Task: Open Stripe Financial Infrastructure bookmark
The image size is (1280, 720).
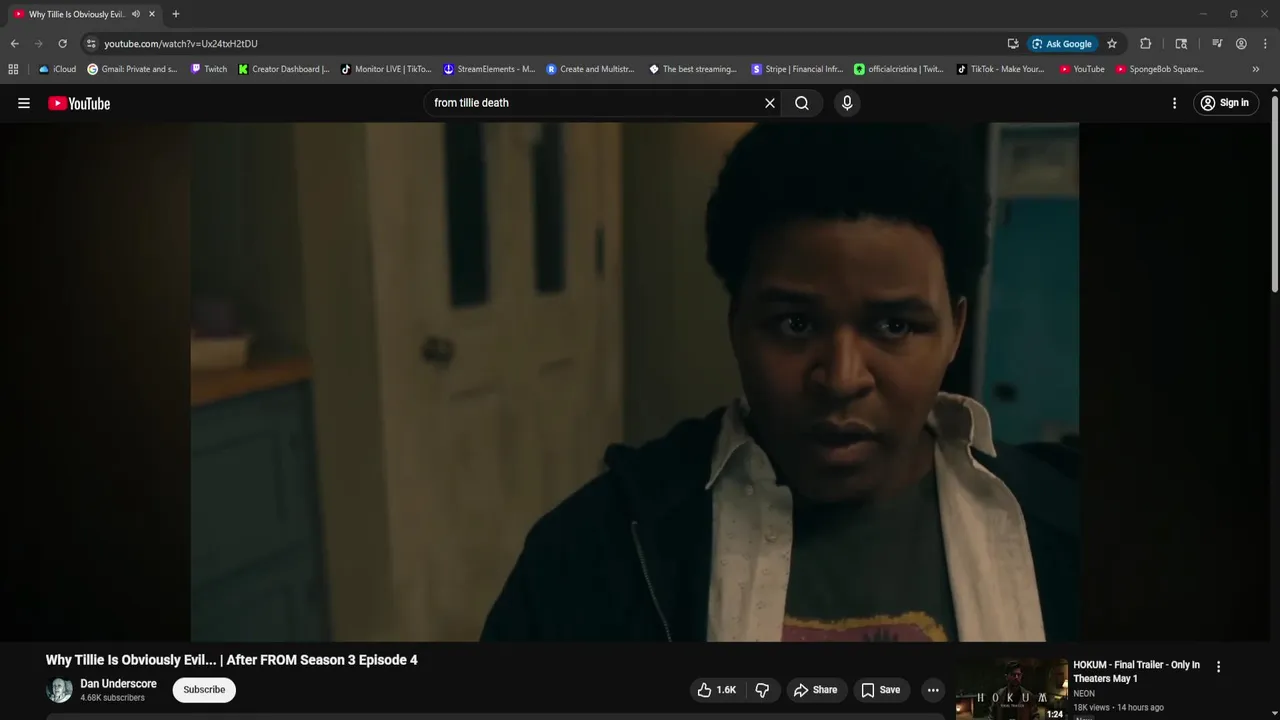Action: tap(797, 69)
